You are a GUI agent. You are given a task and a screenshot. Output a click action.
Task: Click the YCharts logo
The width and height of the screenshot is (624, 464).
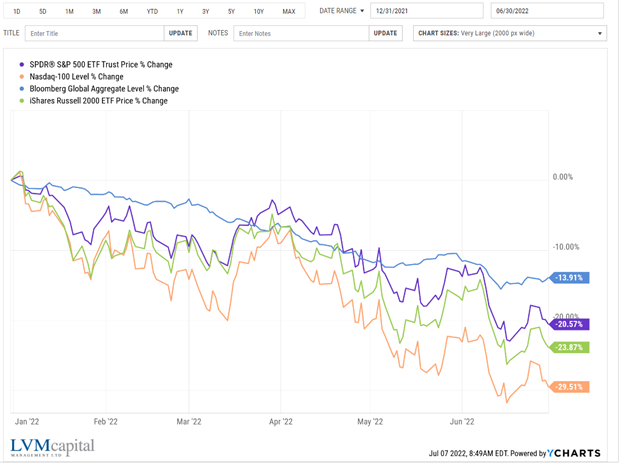(x=574, y=453)
